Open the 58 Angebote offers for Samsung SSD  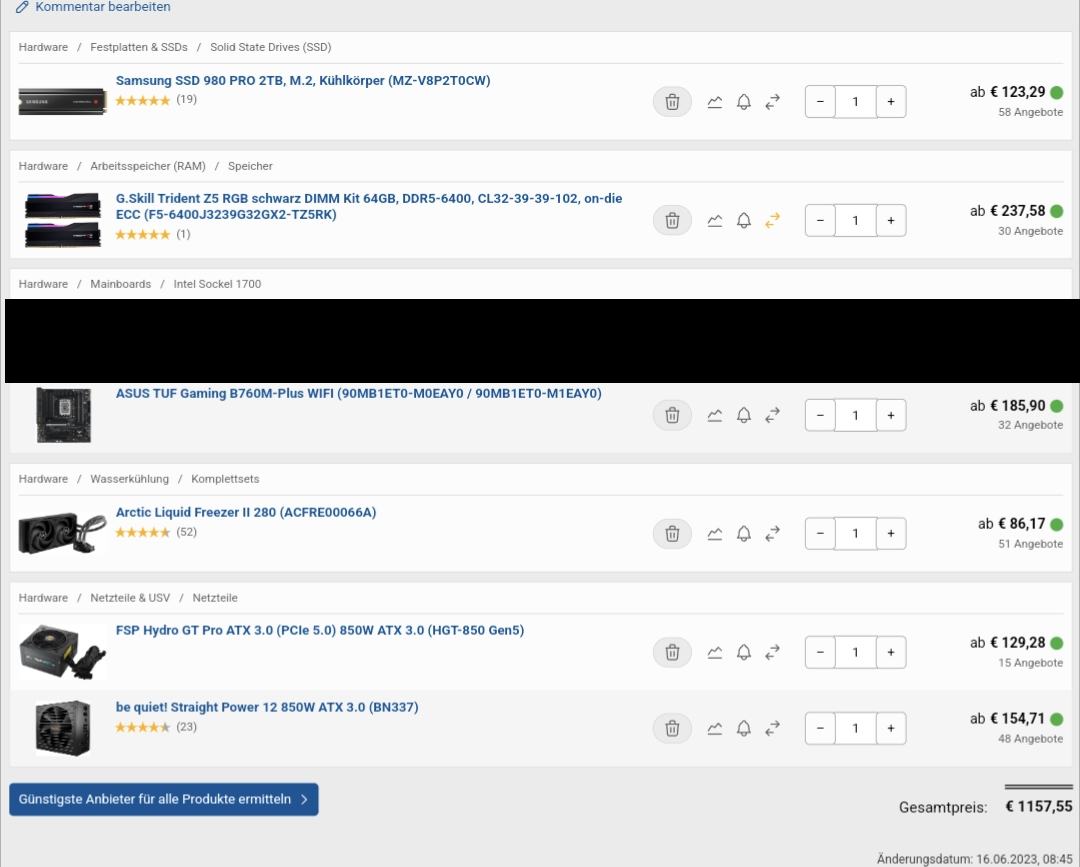pyautogui.click(x=1030, y=112)
